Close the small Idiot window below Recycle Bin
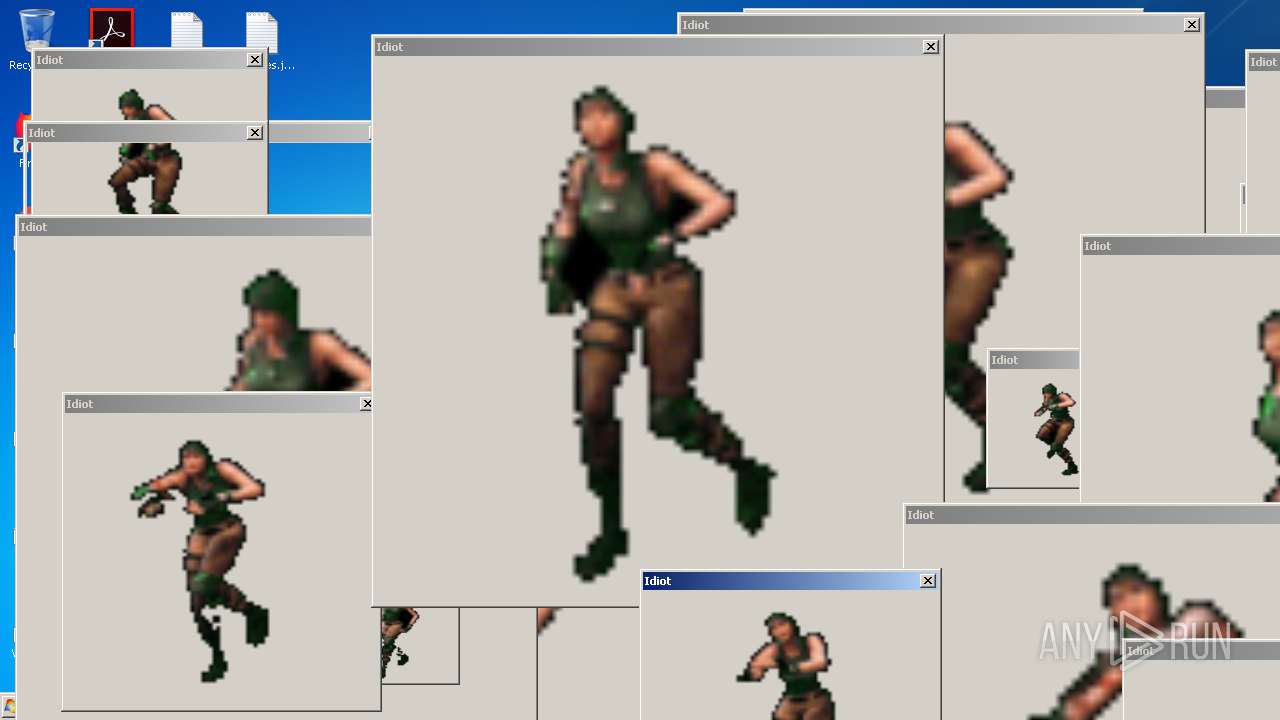Screen dimensions: 1280x720 [x=255, y=60]
